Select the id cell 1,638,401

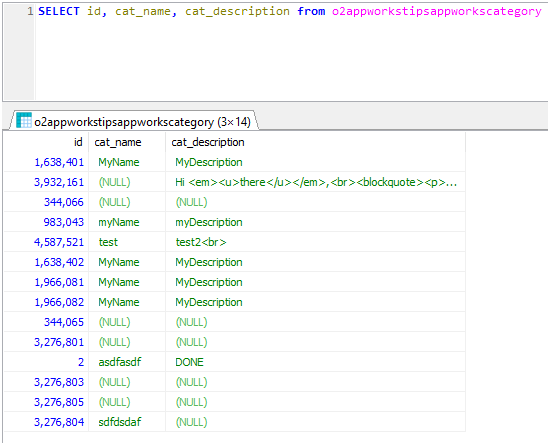[x=46, y=162]
